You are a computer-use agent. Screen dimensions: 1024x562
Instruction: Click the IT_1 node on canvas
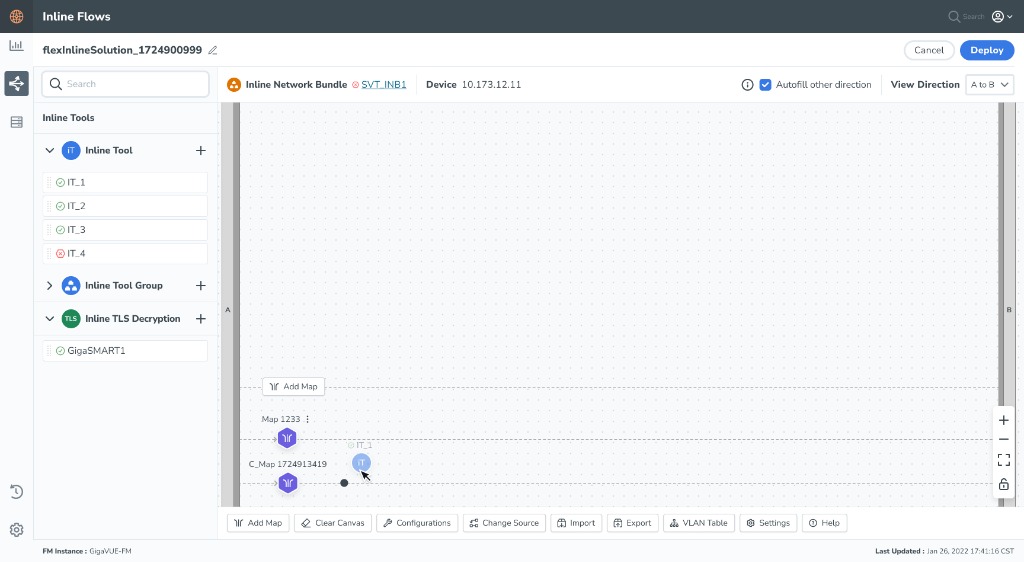pos(361,463)
